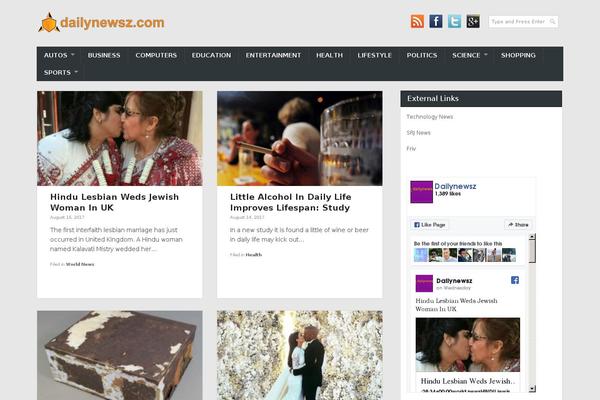Click the purple avatar in the Facebook post
Image resolution: width=600 pixels, height=400 pixels.
point(424,284)
